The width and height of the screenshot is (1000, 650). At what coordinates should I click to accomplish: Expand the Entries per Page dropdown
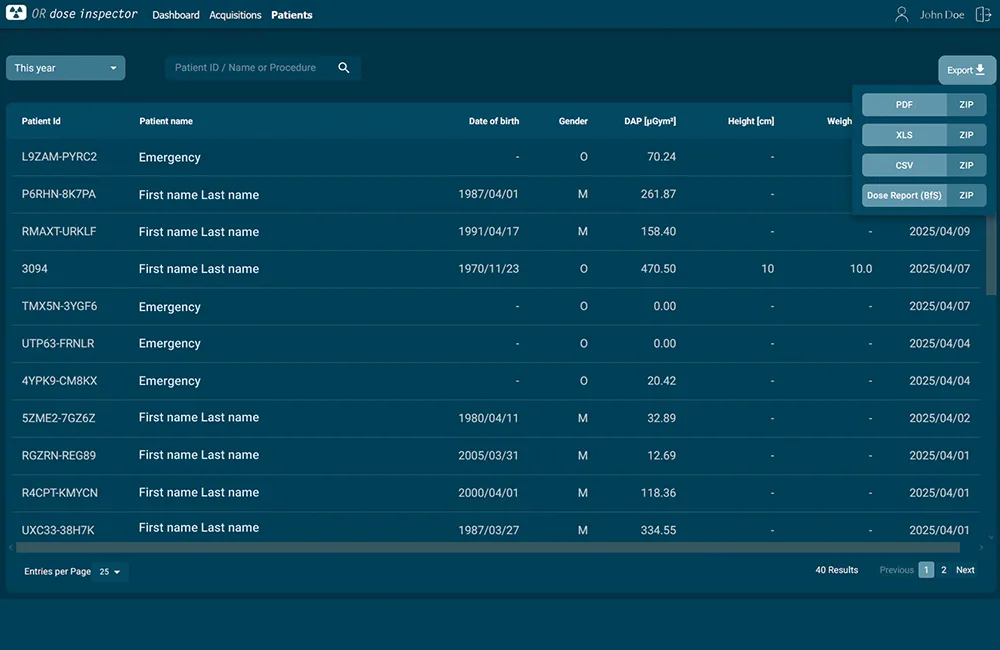point(109,572)
